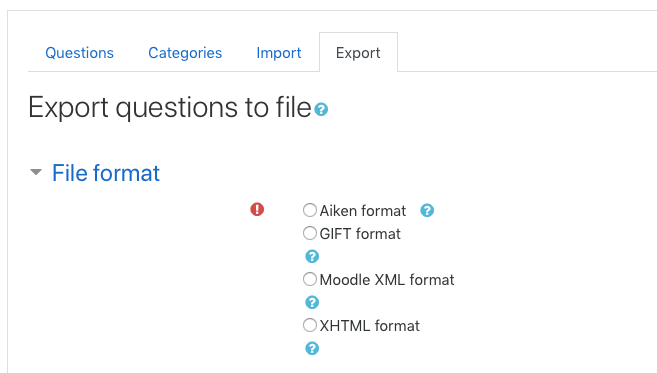Screen dimensions: 657x373
Task: Open help icon below XHTML format
Action: pyautogui.click(x=312, y=348)
